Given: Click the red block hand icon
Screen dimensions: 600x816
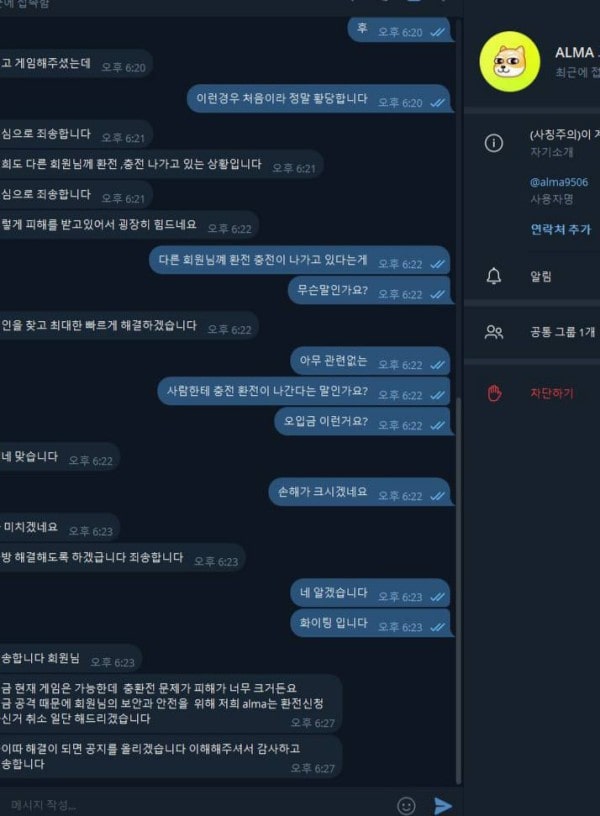Looking at the screenshot, I should 494,393.
